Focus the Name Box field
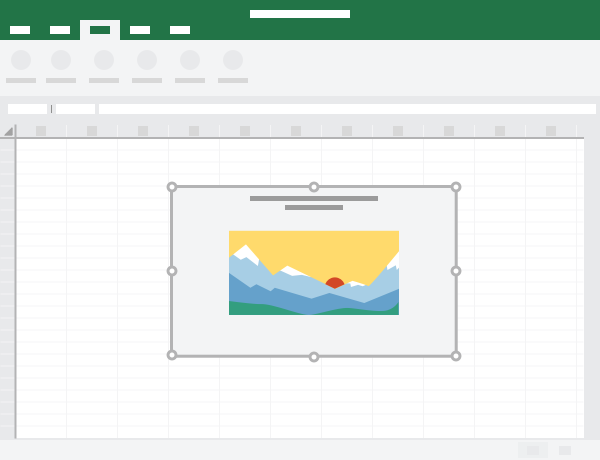 pos(28,109)
